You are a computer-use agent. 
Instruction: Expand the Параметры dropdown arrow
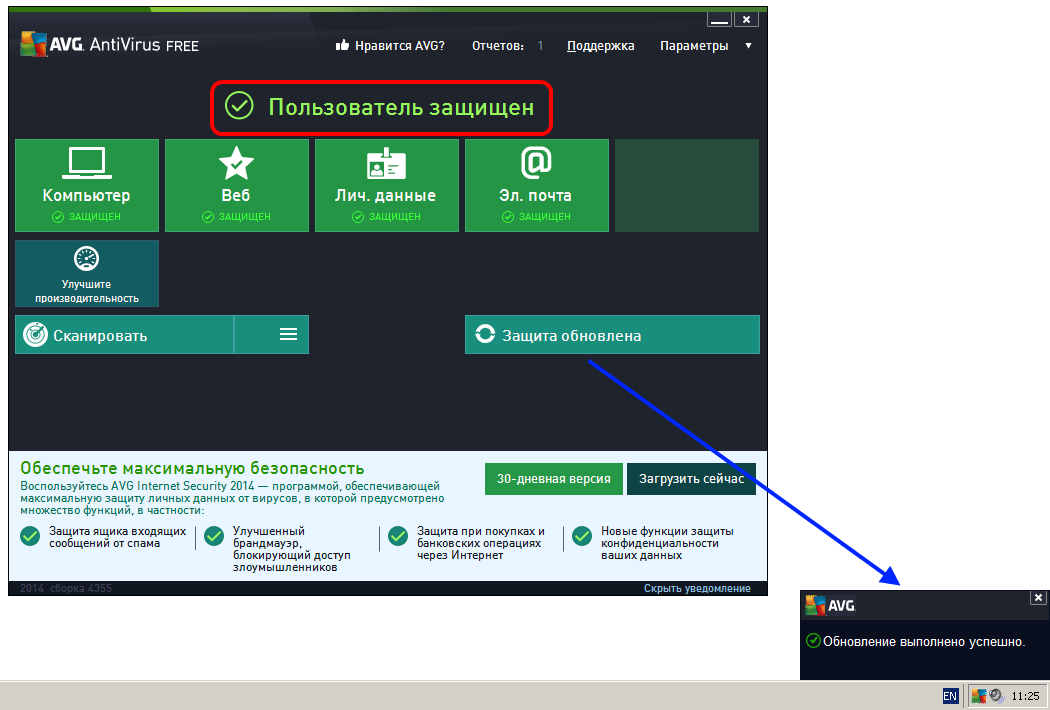[x=748, y=46]
